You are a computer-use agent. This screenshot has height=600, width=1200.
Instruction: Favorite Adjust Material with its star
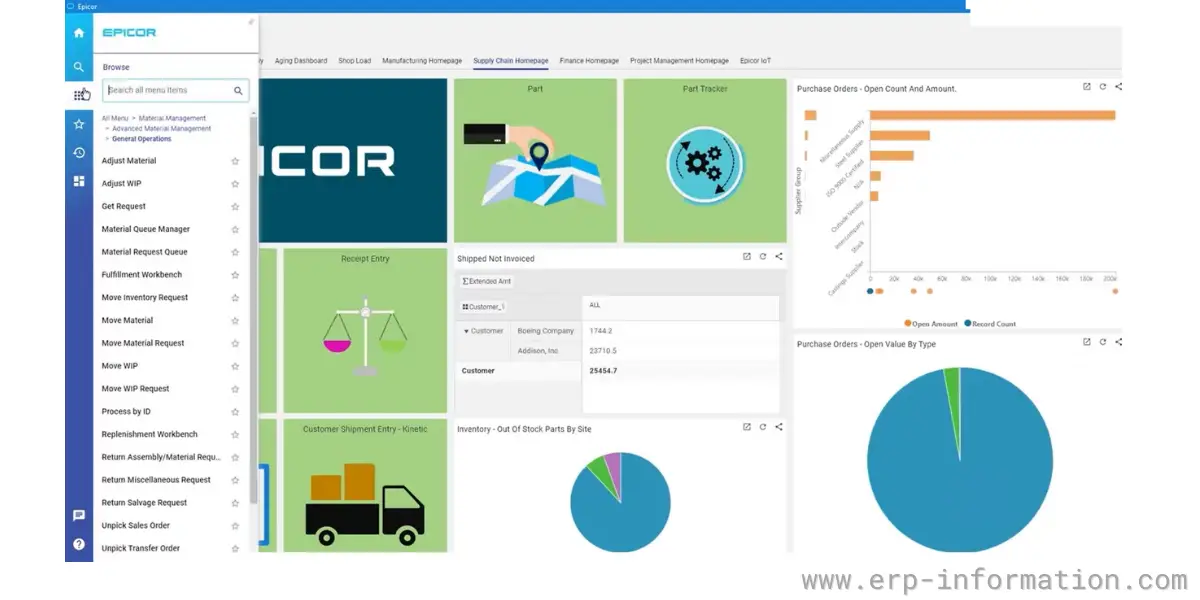coord(235,161)
